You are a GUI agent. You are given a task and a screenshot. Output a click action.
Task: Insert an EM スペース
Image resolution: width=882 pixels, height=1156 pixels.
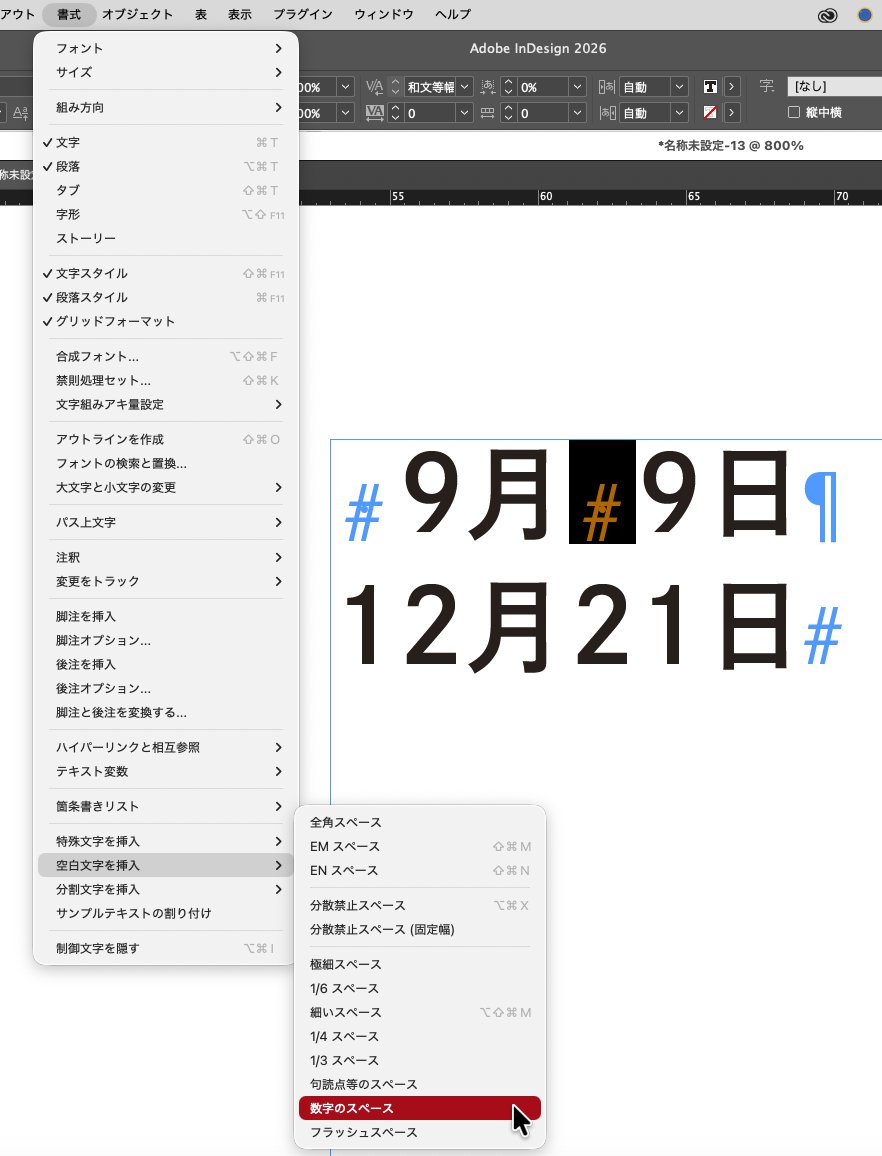420,846
